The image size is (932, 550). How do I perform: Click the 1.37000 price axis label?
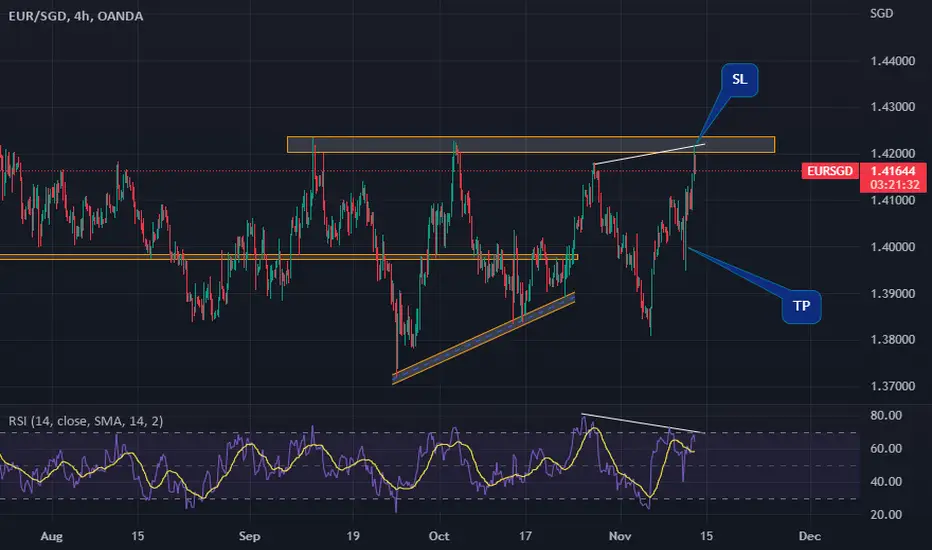click(892, 386)
